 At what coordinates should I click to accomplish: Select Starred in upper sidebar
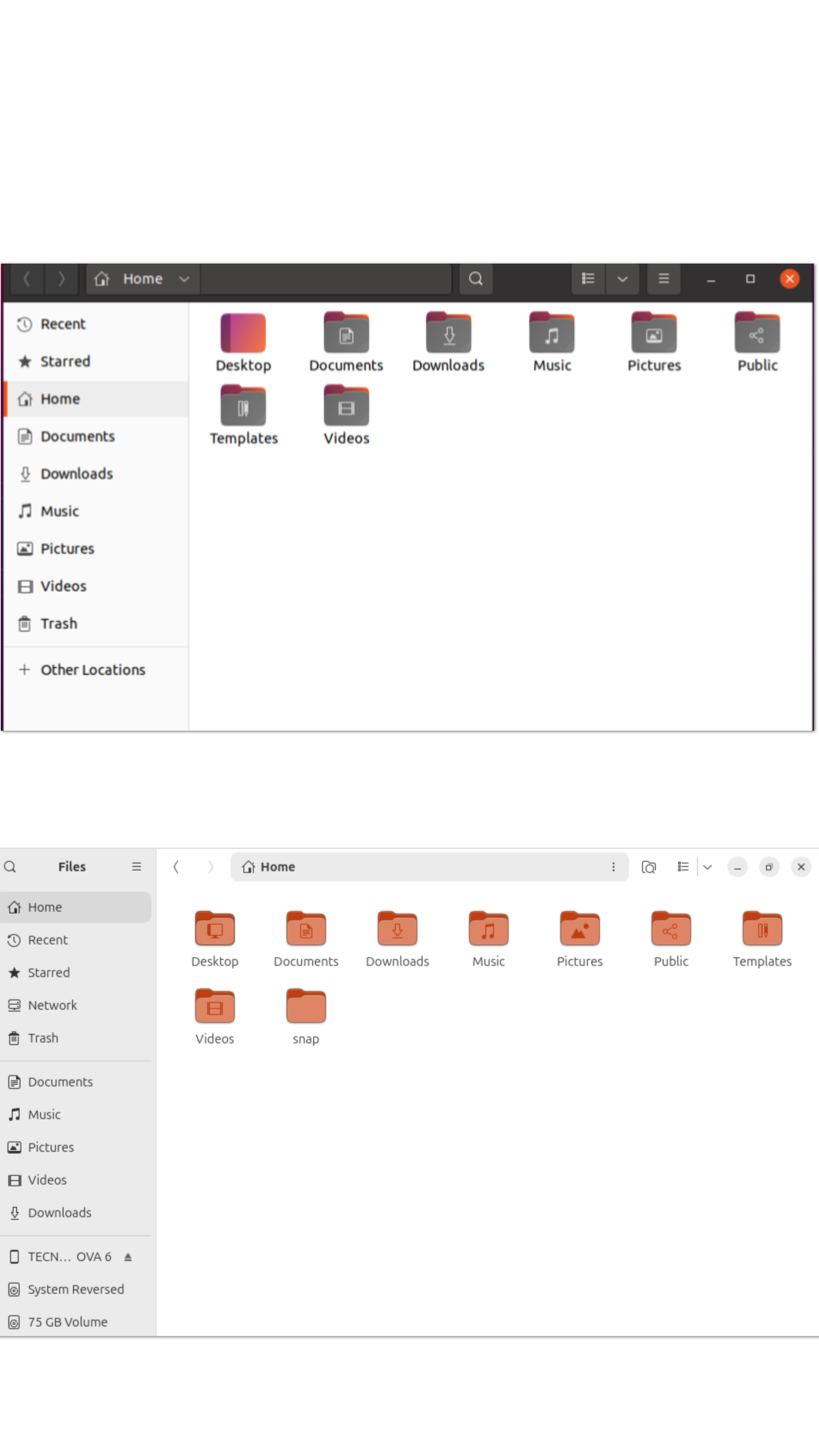[65, 361]
